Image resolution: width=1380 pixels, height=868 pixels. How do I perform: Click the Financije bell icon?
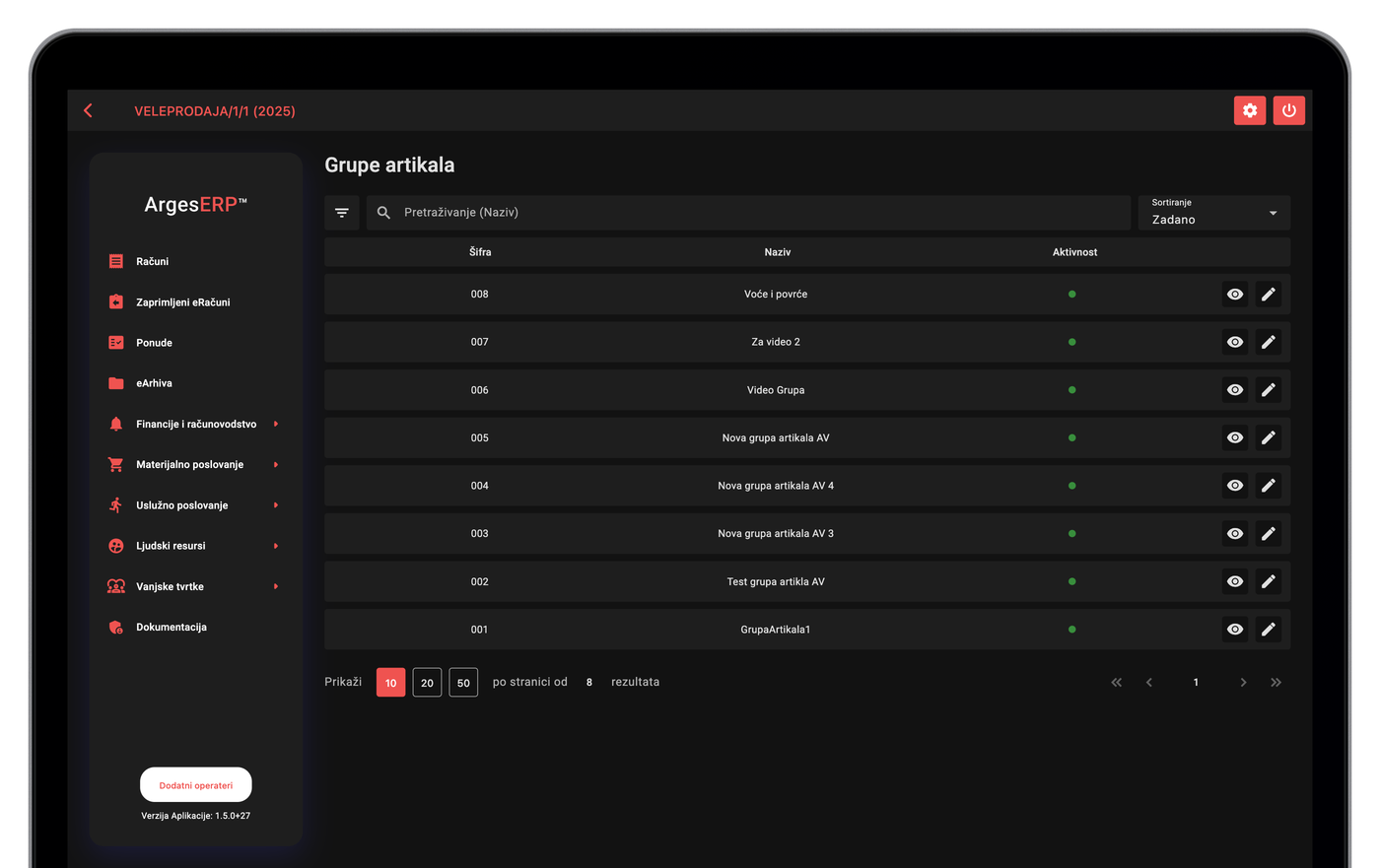[116, 424]
